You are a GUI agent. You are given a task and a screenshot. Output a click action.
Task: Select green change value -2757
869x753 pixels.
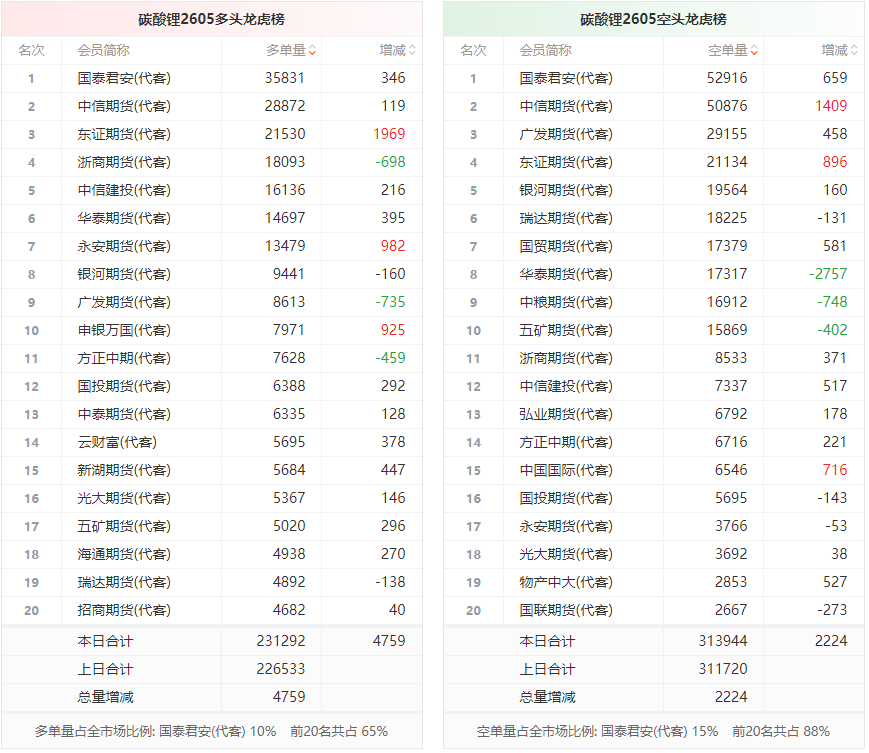coord(828,274)
